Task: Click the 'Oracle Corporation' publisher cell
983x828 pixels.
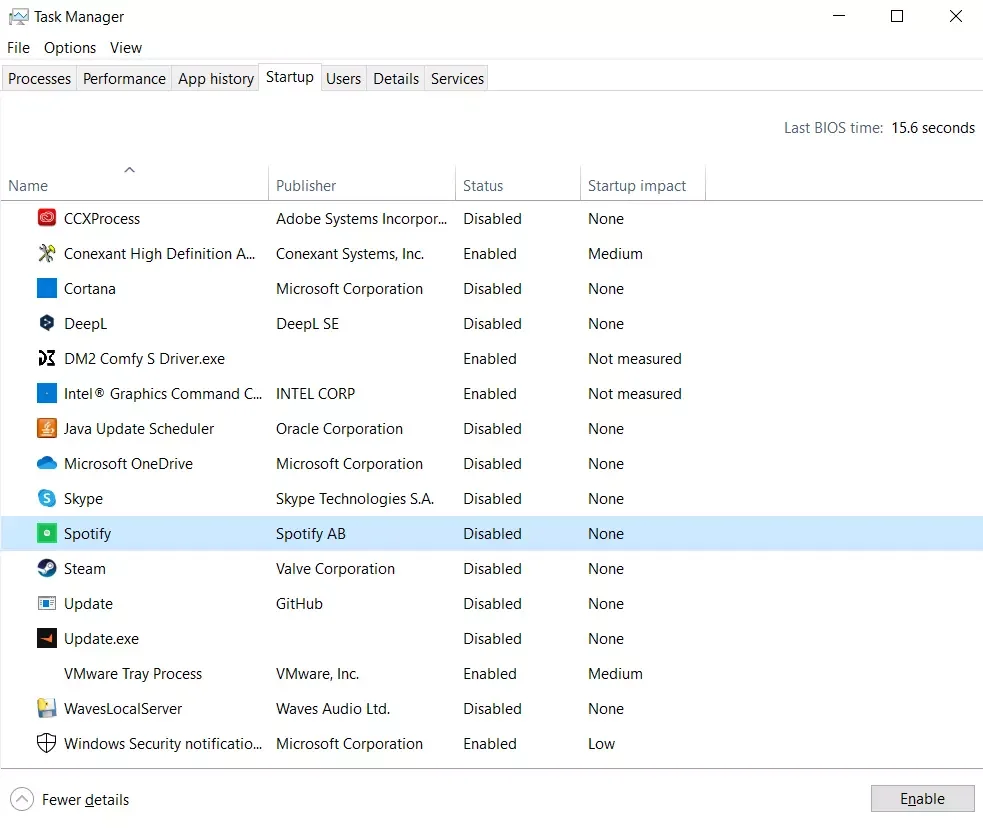Action: tap(339, 429)
